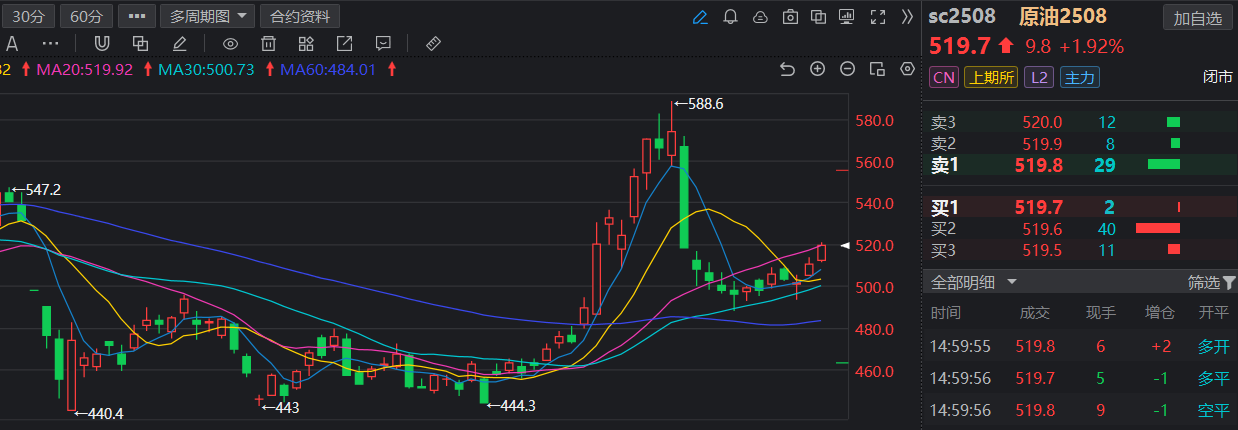Click the 588.6 high price marker

click(699, 103)
